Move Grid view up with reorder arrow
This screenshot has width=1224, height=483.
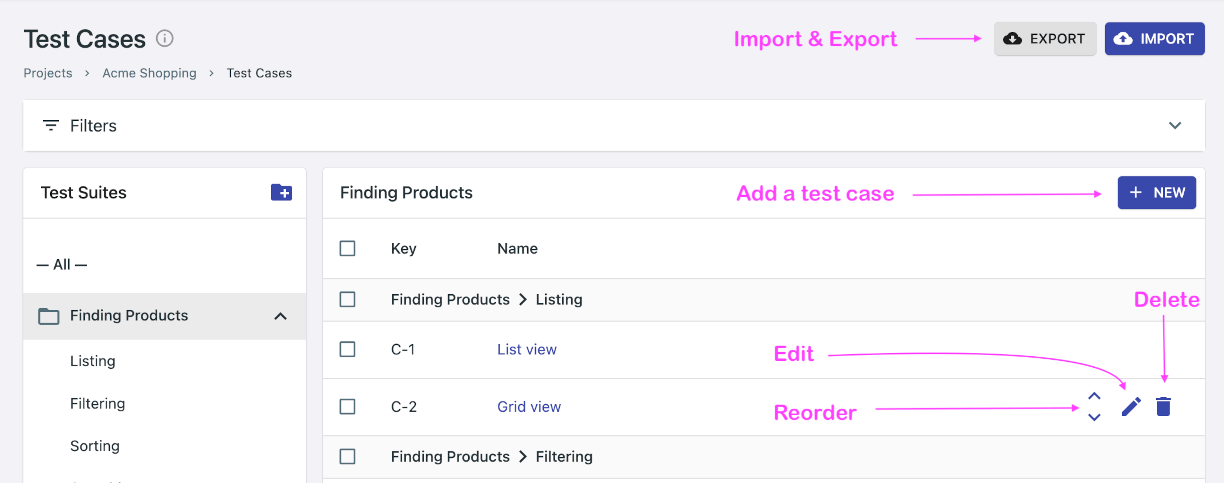pyautogui.click(x=1094, y=397)
